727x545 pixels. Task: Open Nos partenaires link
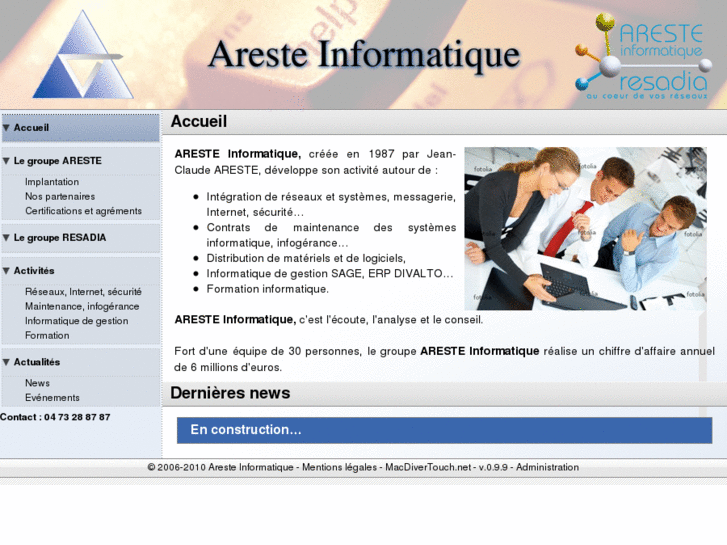(x=60, y=196)
